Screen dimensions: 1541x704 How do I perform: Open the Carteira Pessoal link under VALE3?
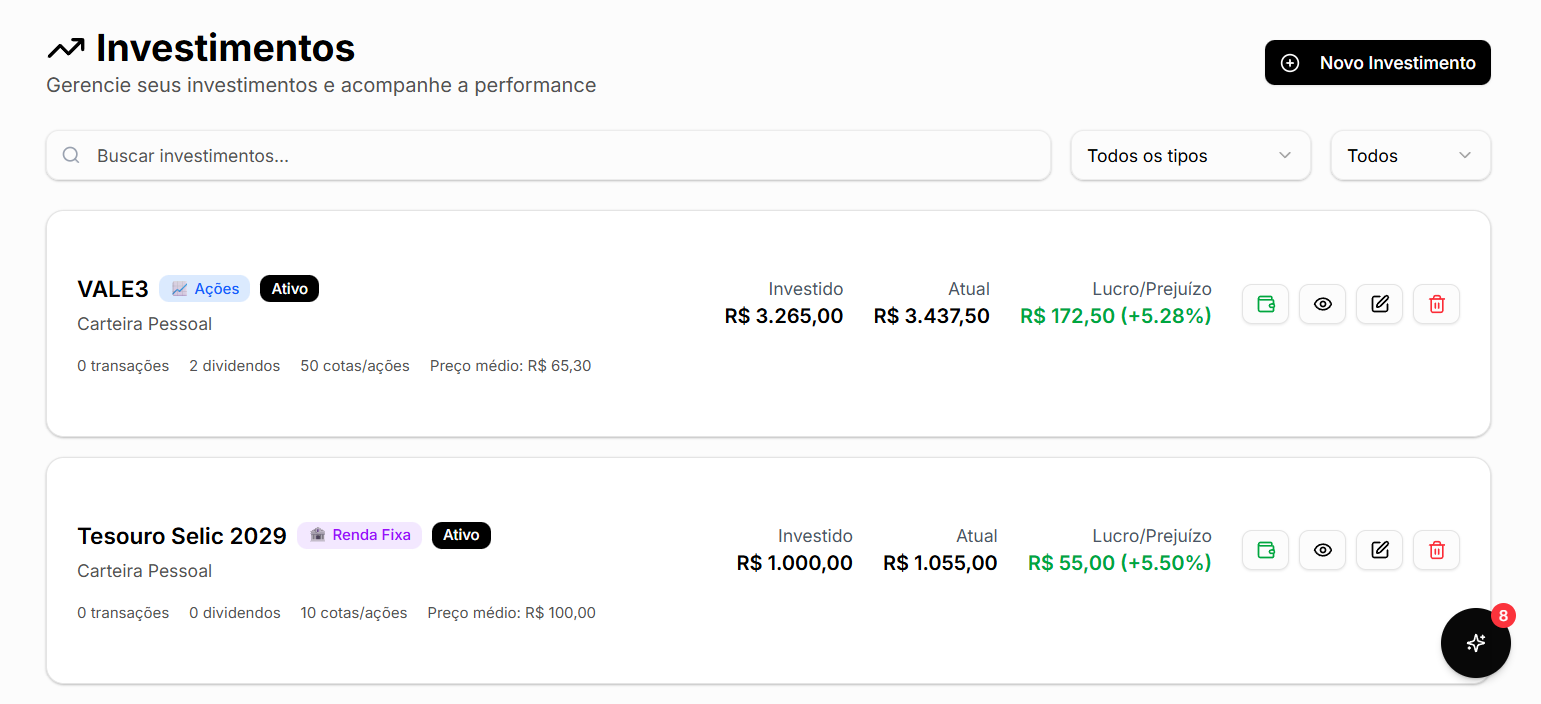[144, 323]
